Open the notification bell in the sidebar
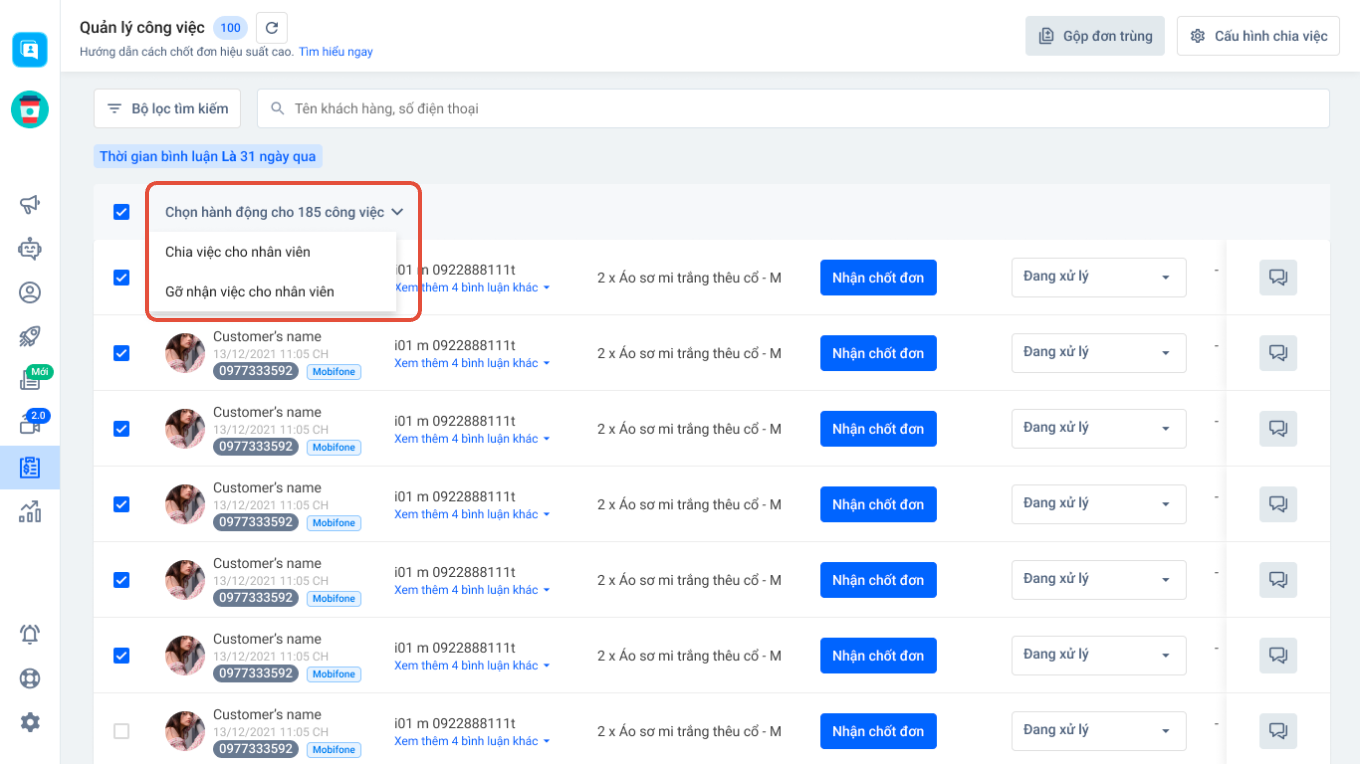The width and height of the screenshot is (1360, 764). (30, 634)
